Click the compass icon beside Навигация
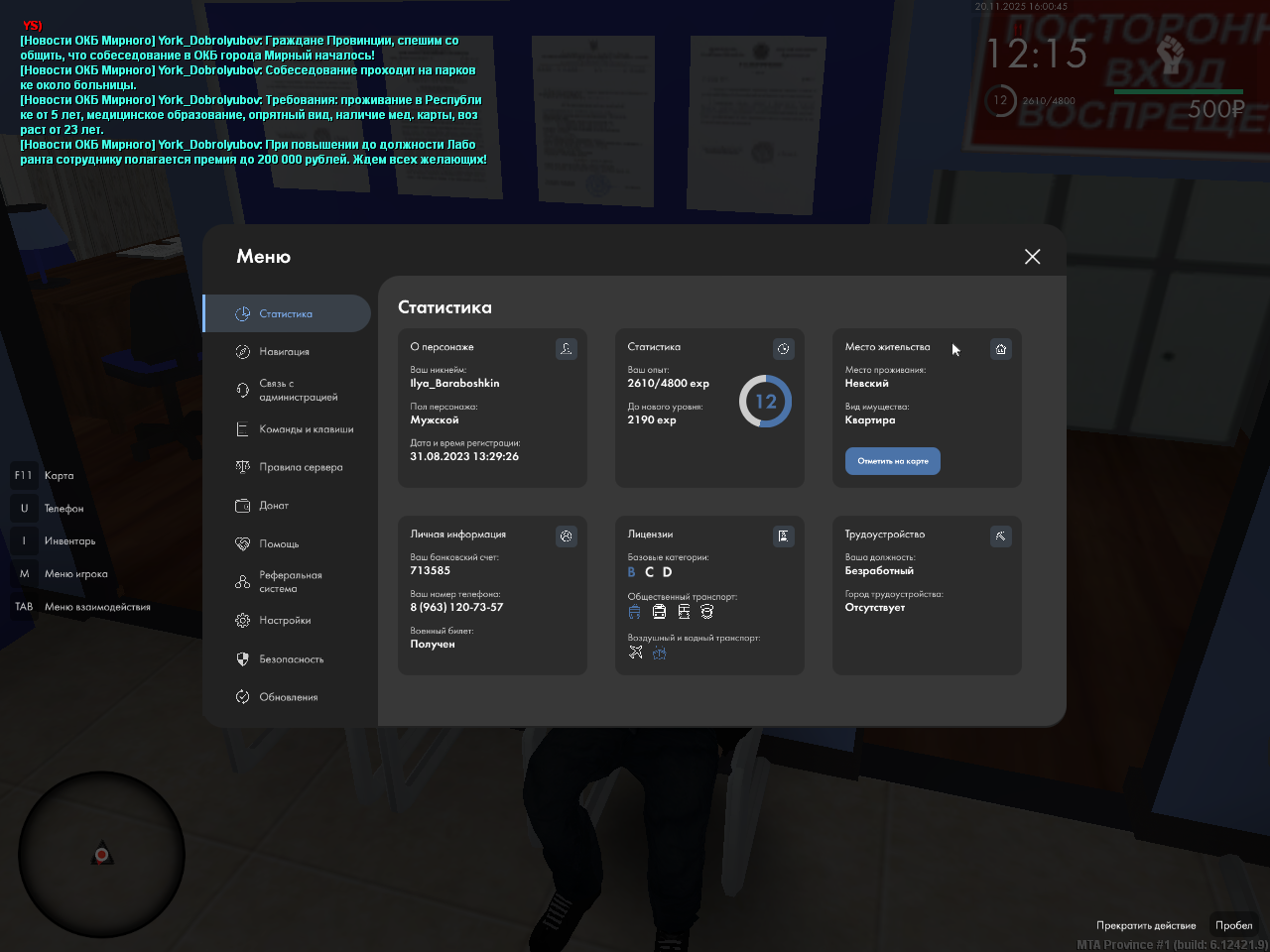 coord(242,352)
